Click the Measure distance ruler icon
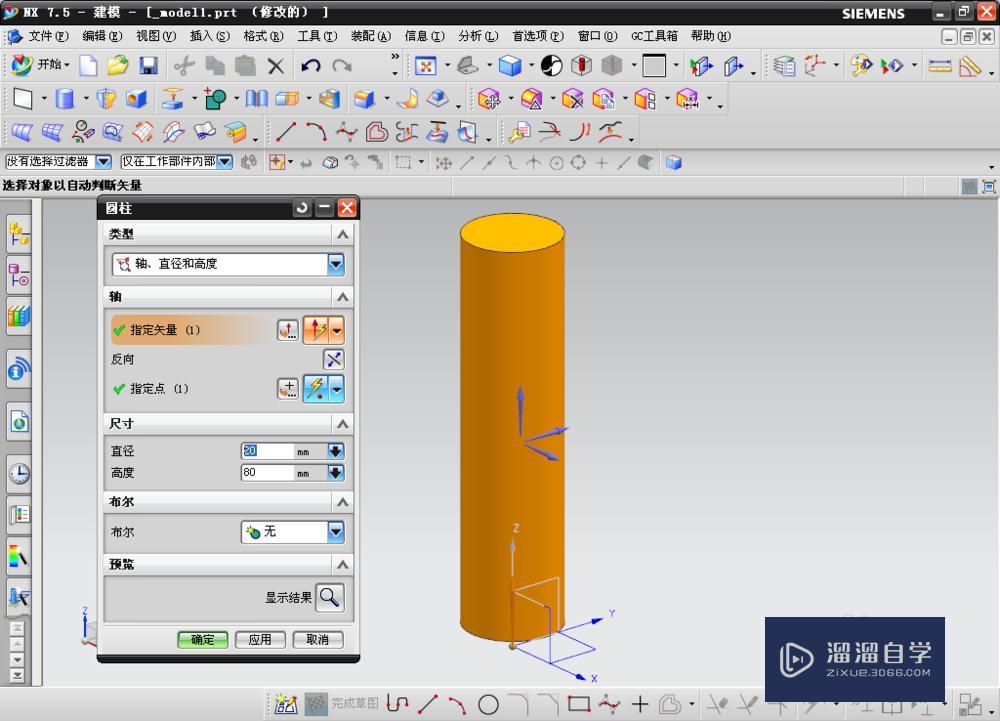Viewport: 1000px width, 721px height. (x=939, y=66)
